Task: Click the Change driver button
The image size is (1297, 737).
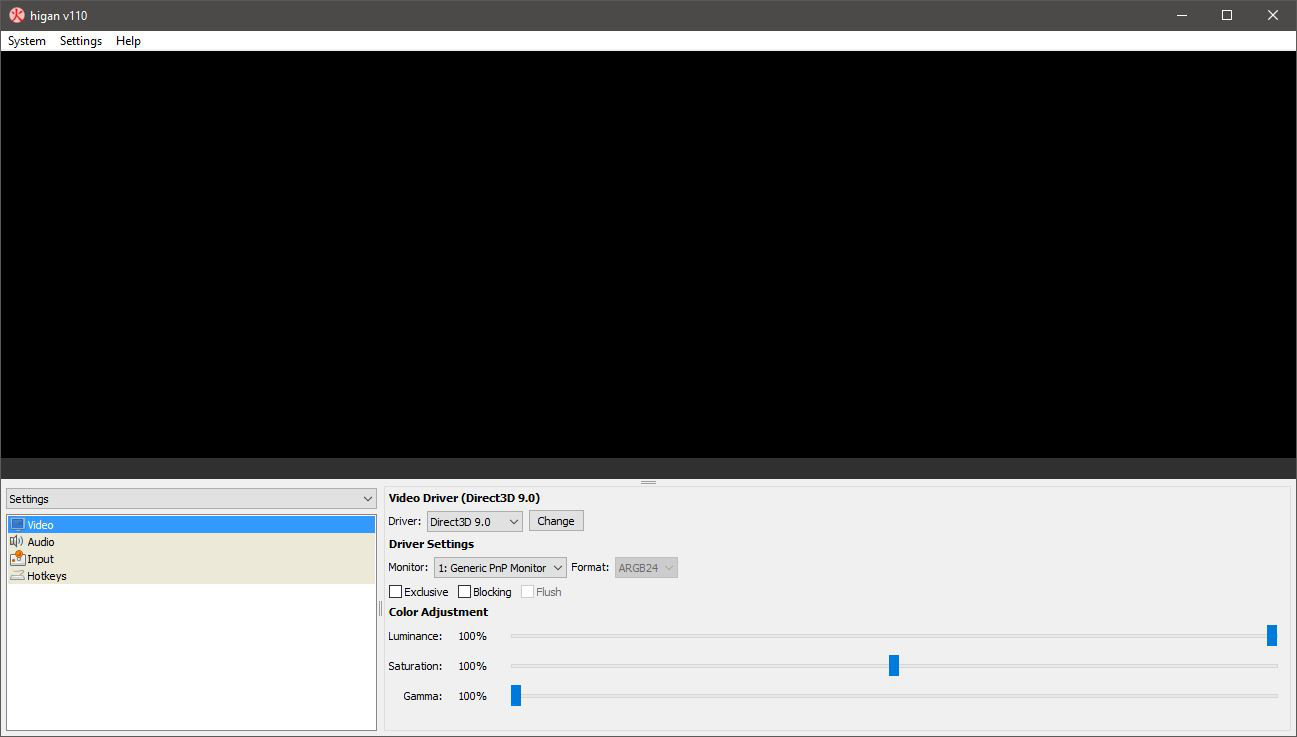Action: click(556, 521)
